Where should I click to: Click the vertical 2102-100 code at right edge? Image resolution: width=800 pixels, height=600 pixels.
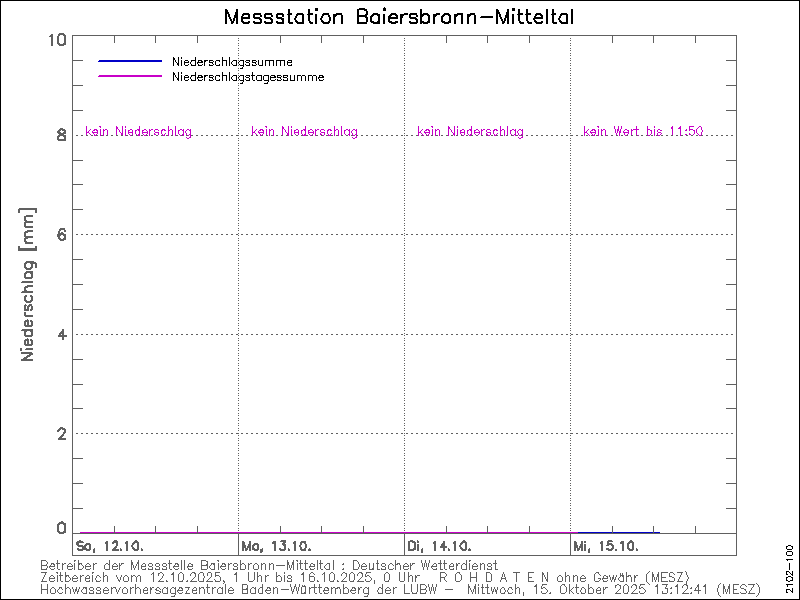click(789, 565)
